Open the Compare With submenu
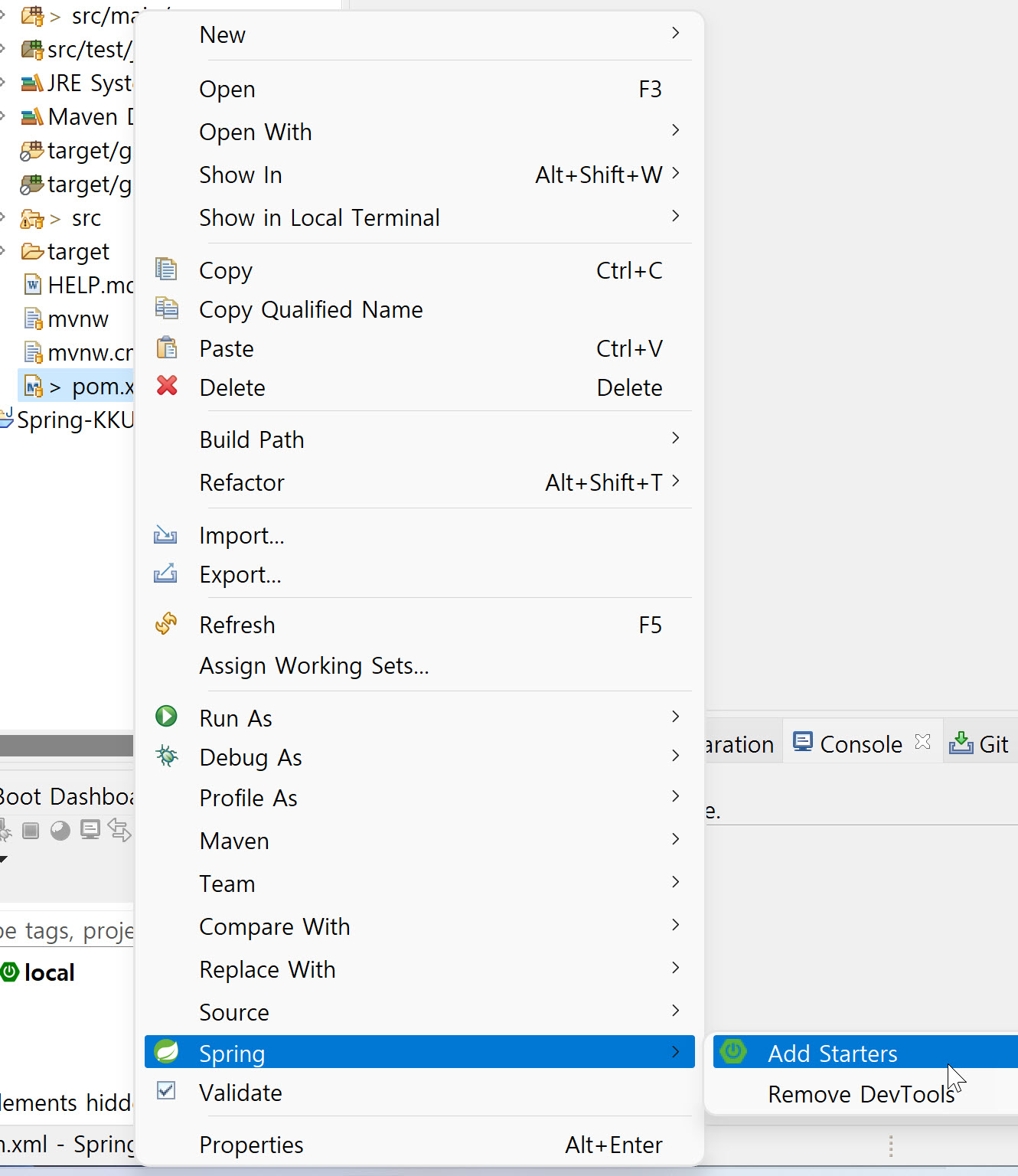Viewport: 1018px width, 1176px height. (419, 926)
